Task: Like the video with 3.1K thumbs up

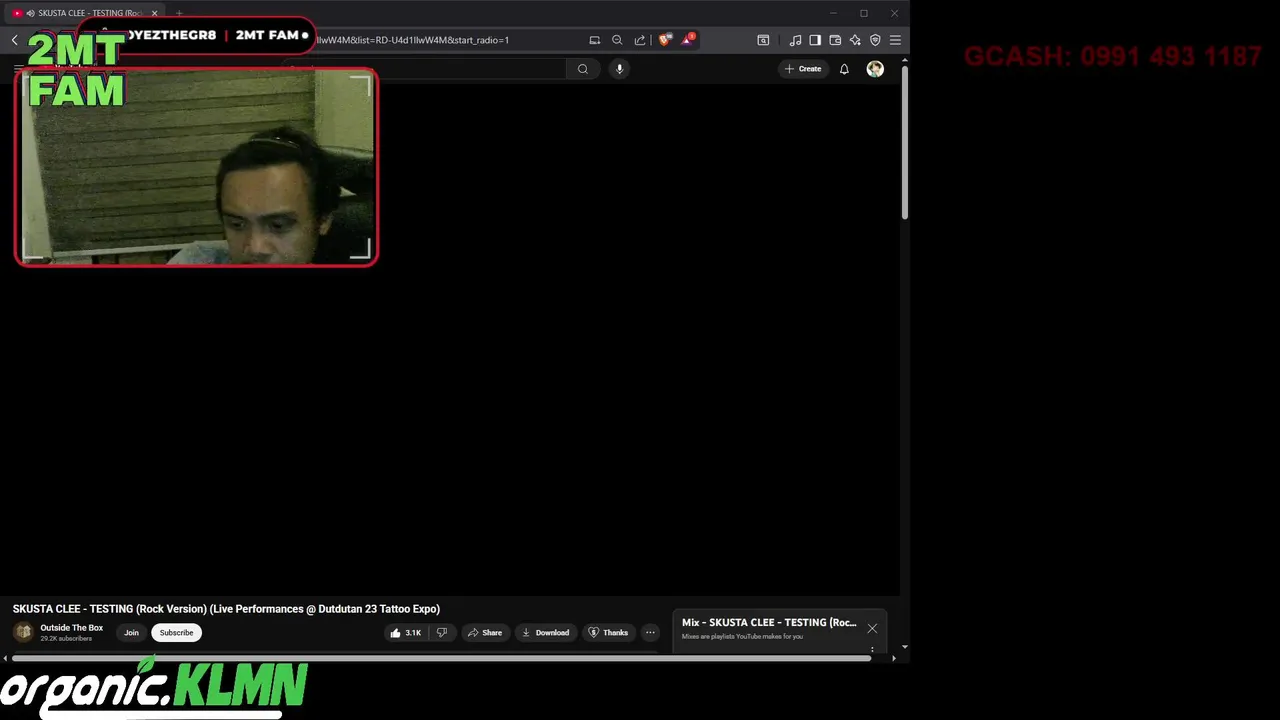Action: coord(405,633)
